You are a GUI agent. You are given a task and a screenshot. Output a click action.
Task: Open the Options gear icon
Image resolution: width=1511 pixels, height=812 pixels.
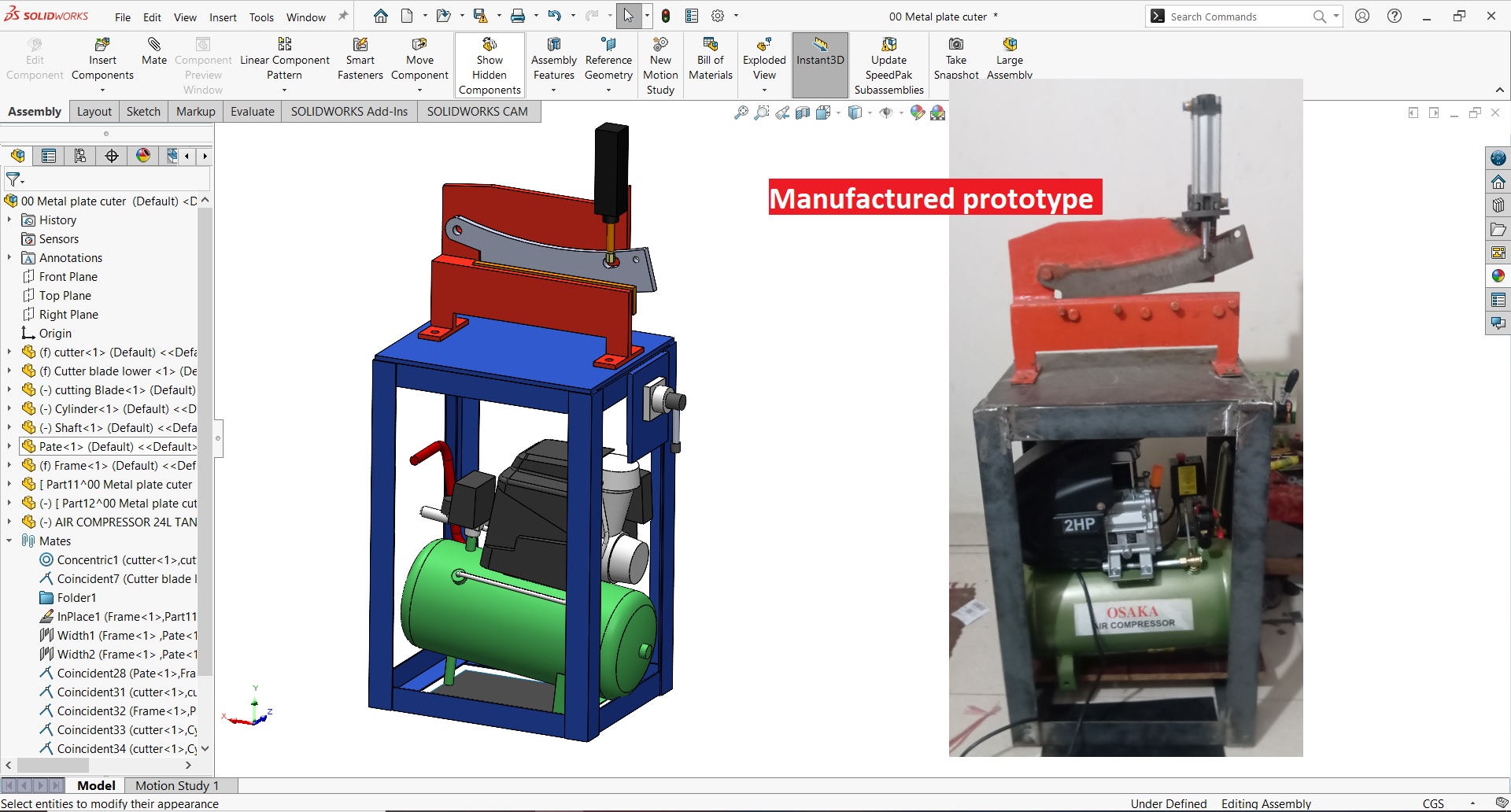coord(718,16)
